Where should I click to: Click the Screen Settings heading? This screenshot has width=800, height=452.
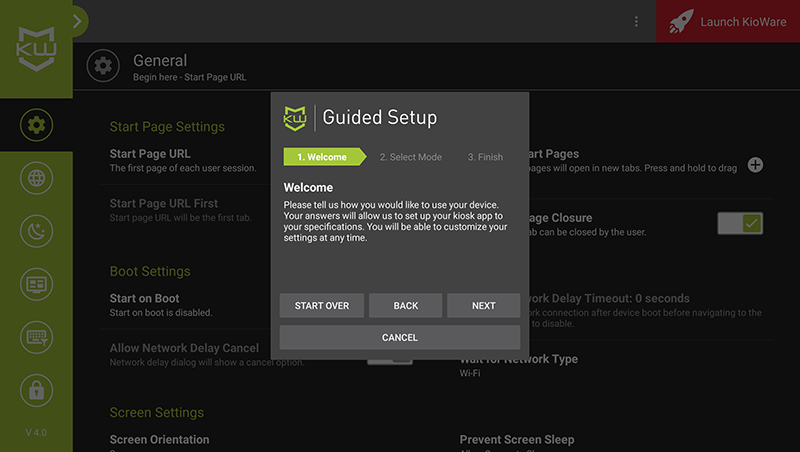[x=157, y=412]
